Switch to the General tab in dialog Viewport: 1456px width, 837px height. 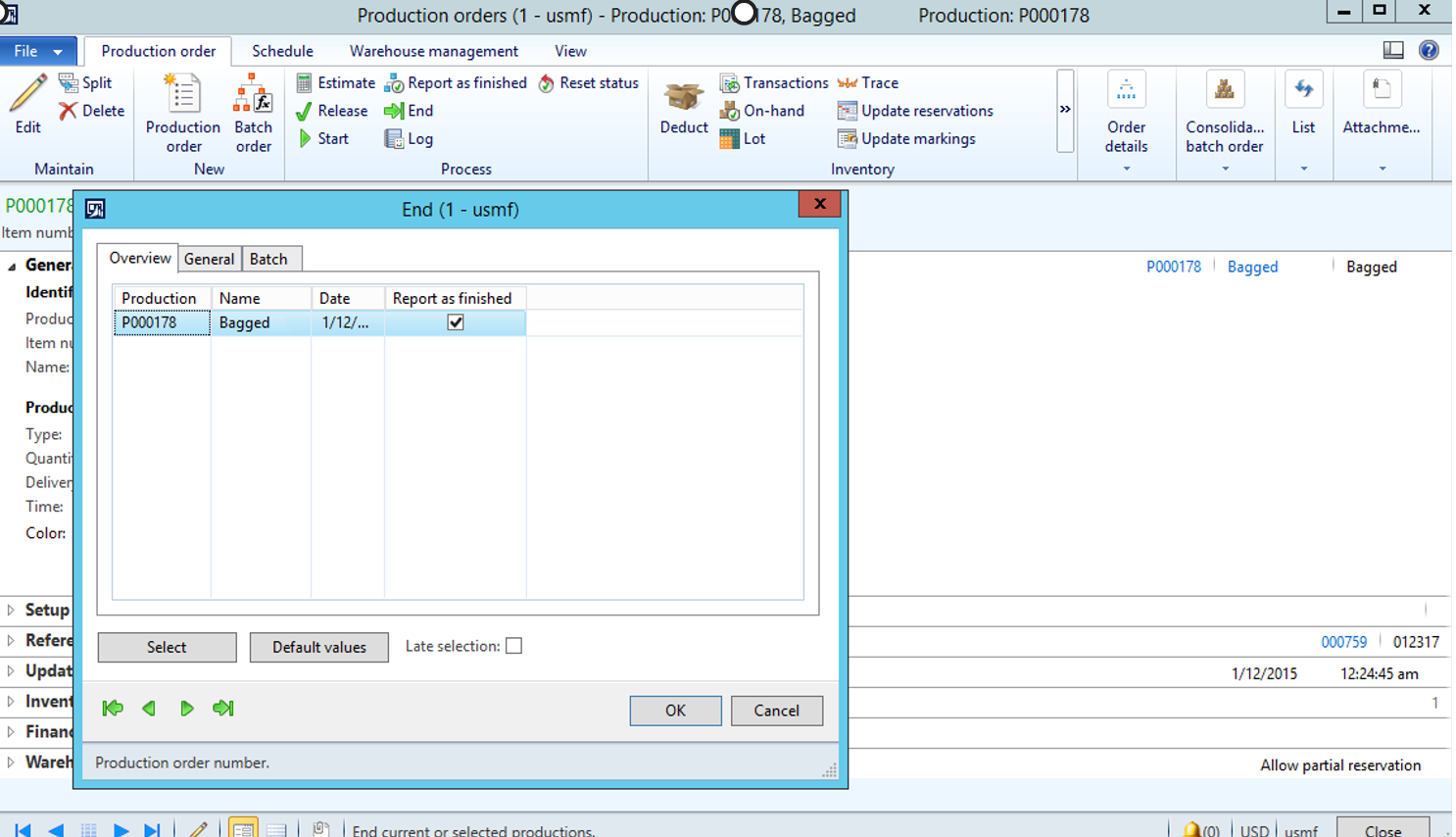tap(209, 259)
